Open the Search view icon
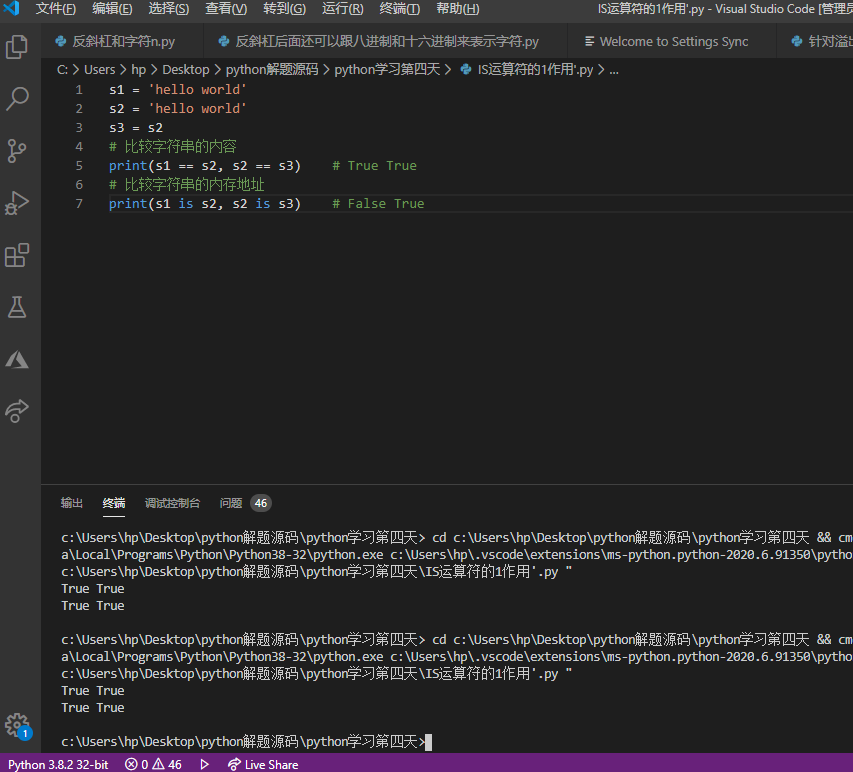 (17, 98)
